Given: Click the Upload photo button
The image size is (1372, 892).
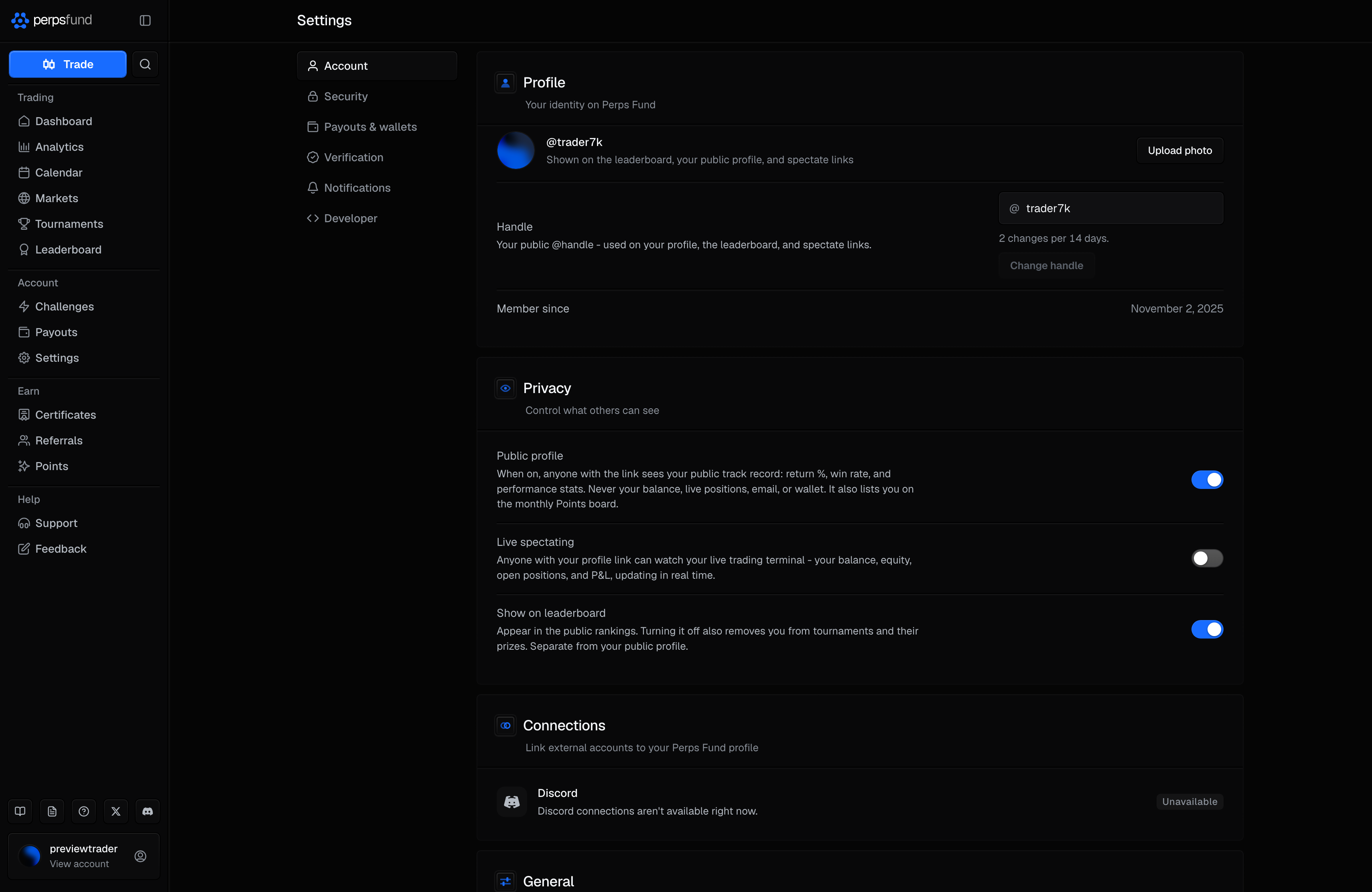Looking at the screenshot, I should pyautogui.click(x=1179, y=150).
